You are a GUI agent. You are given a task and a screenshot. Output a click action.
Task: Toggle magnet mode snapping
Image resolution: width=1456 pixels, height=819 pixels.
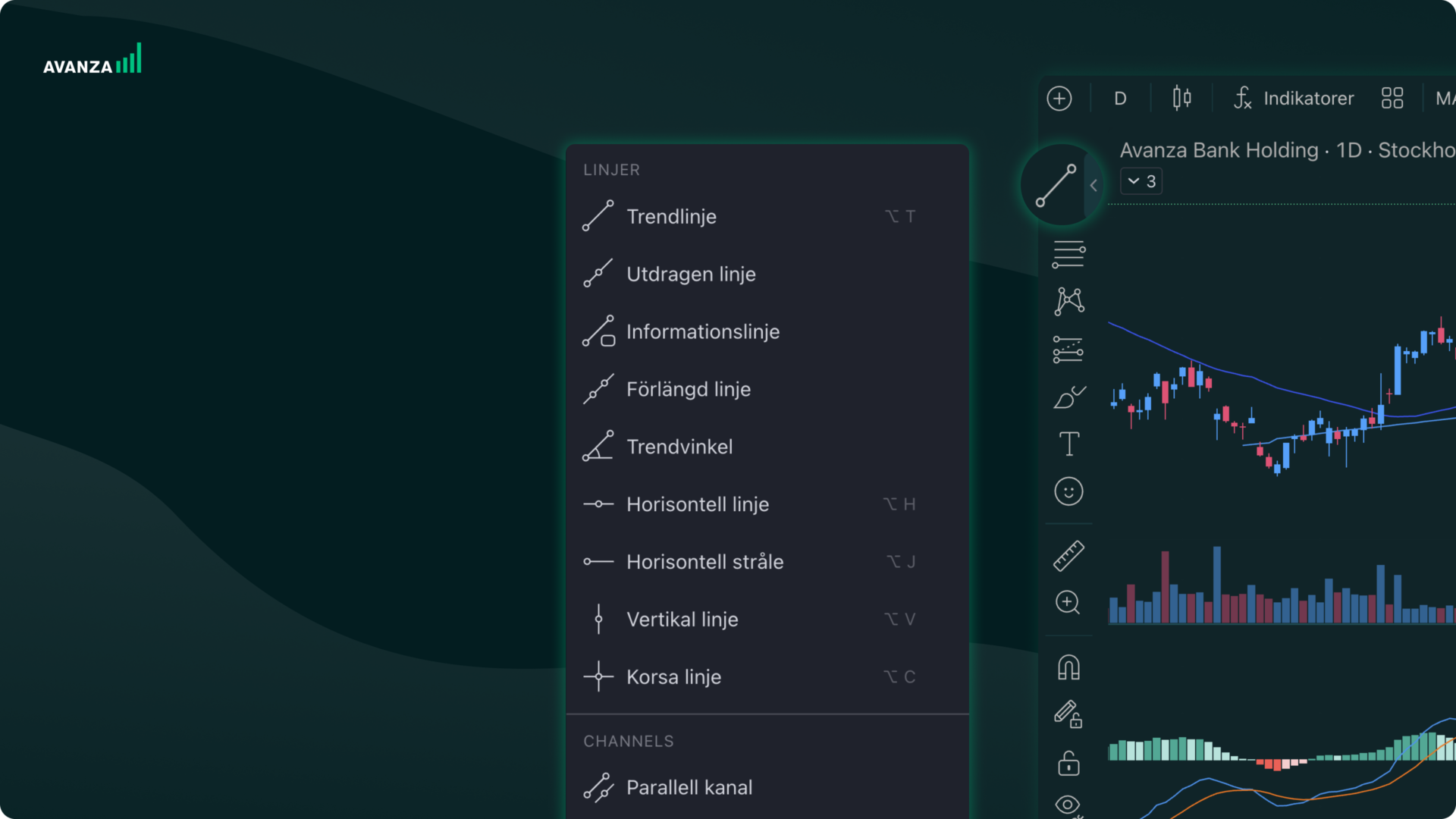(x=1068, y=667)
